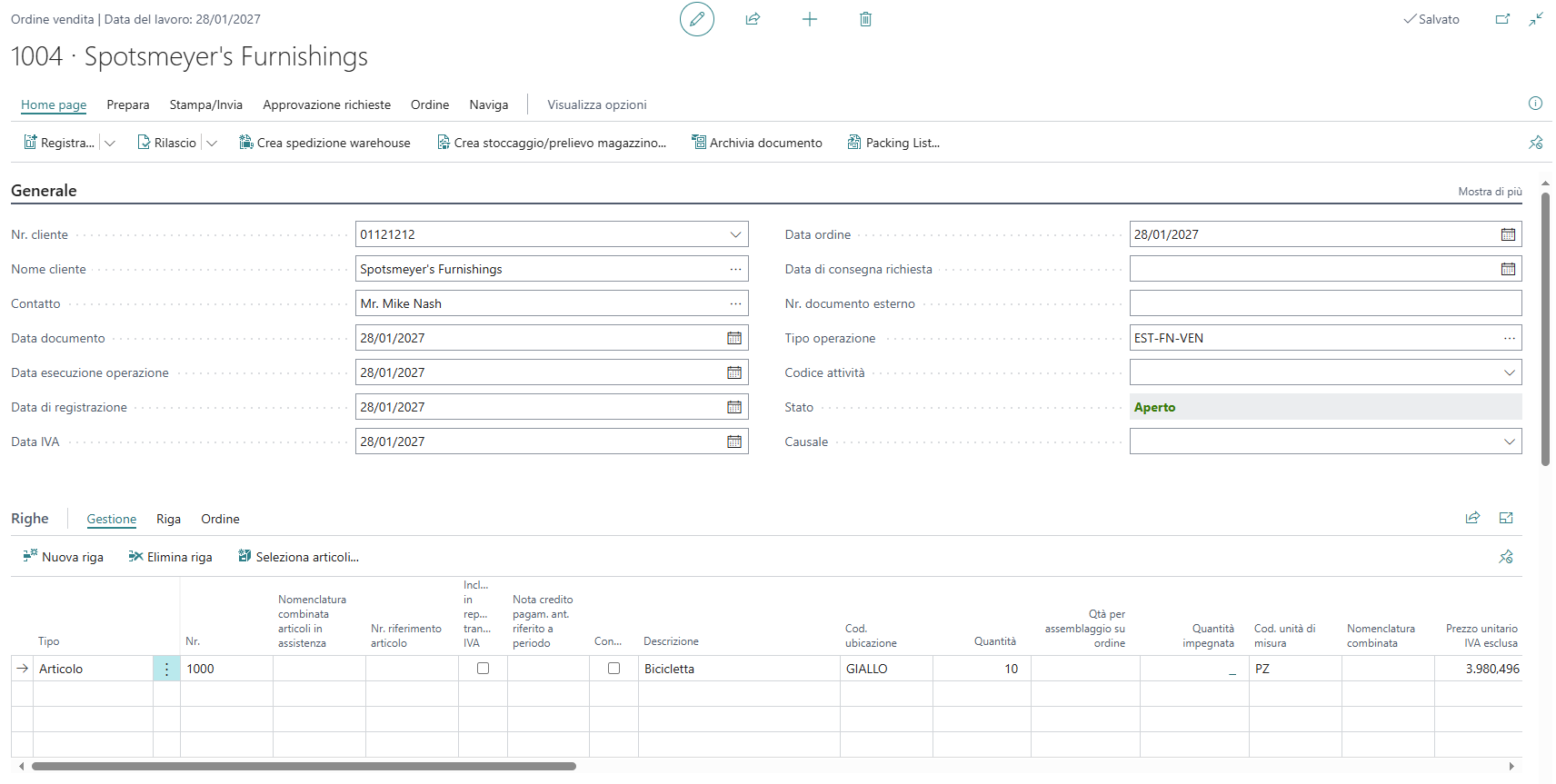Open the info pane icon
Image resolution: width=1556 pixels, height=784 pixels.
click(x=1535, y=104)
